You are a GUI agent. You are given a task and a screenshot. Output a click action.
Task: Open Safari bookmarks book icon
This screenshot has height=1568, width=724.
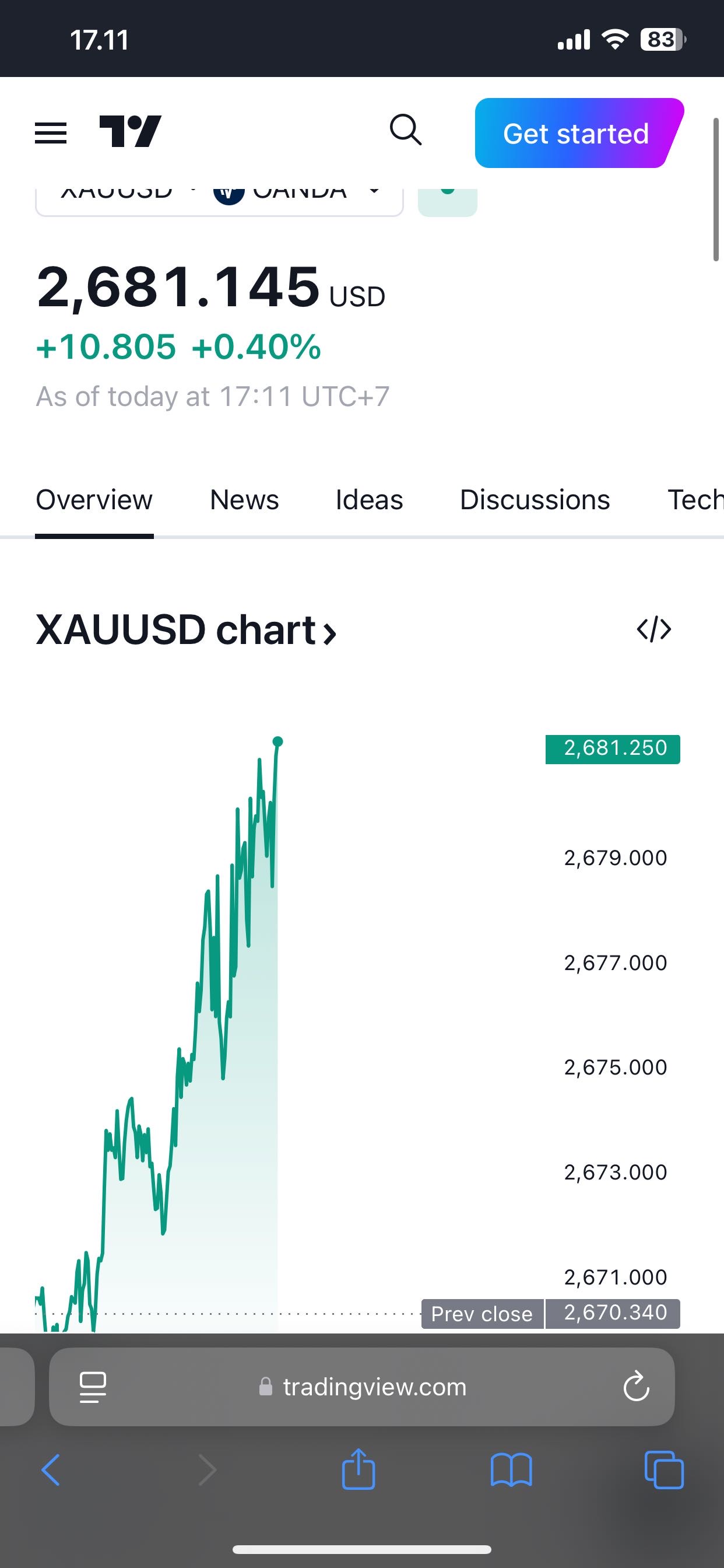point(511,1469)
